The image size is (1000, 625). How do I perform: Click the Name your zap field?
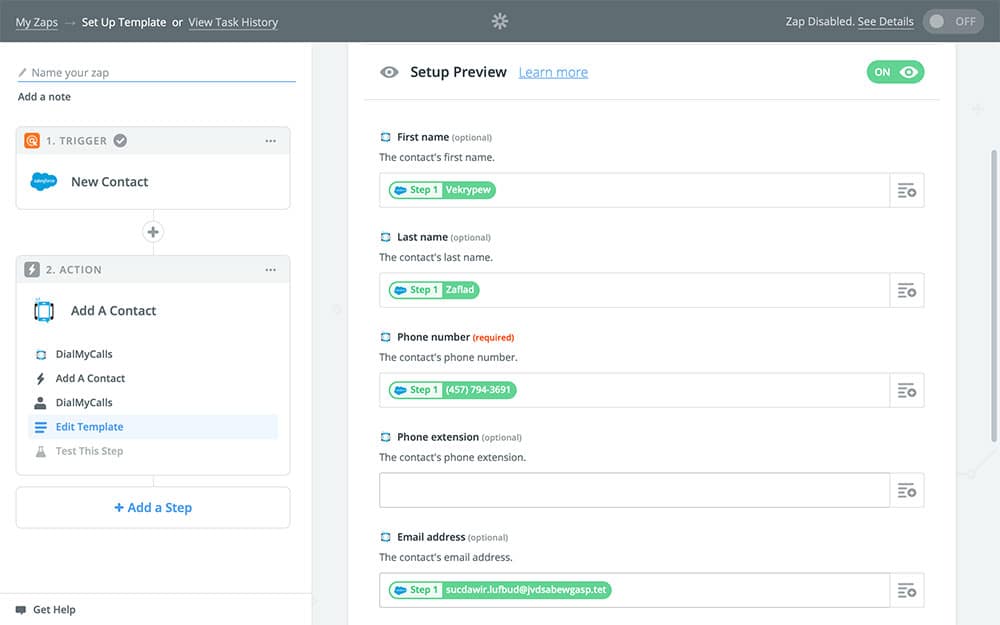pyautogui.click(x=160, y=73)
